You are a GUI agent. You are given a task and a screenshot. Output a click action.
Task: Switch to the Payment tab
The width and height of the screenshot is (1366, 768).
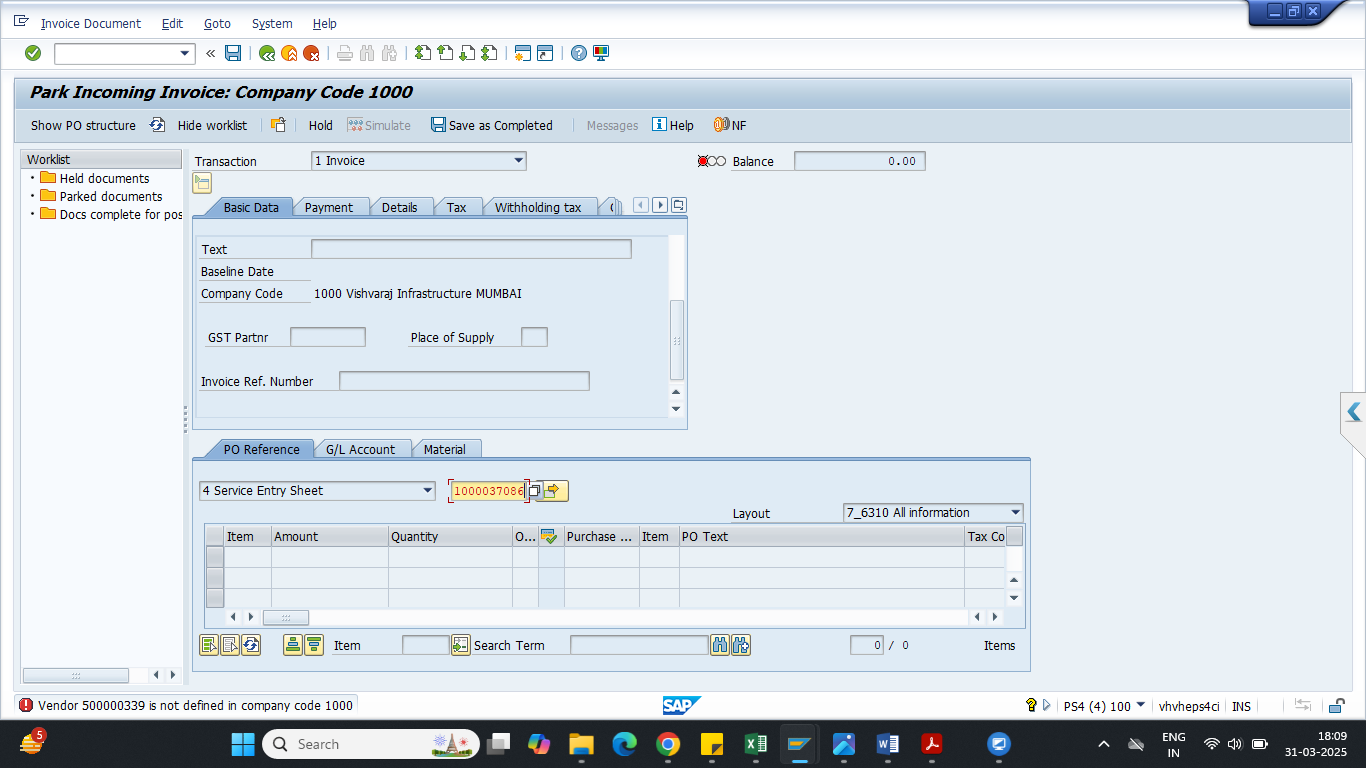pos(328,207)
